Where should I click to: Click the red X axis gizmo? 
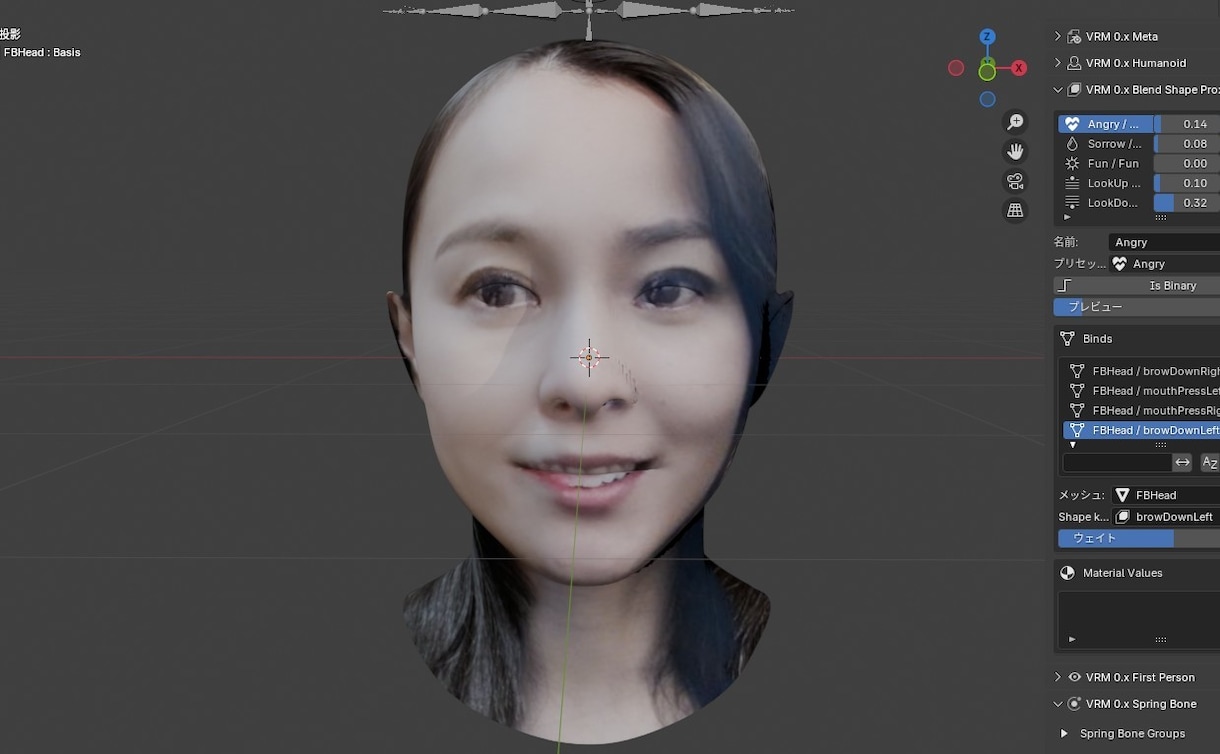(x=1019, y=68)
